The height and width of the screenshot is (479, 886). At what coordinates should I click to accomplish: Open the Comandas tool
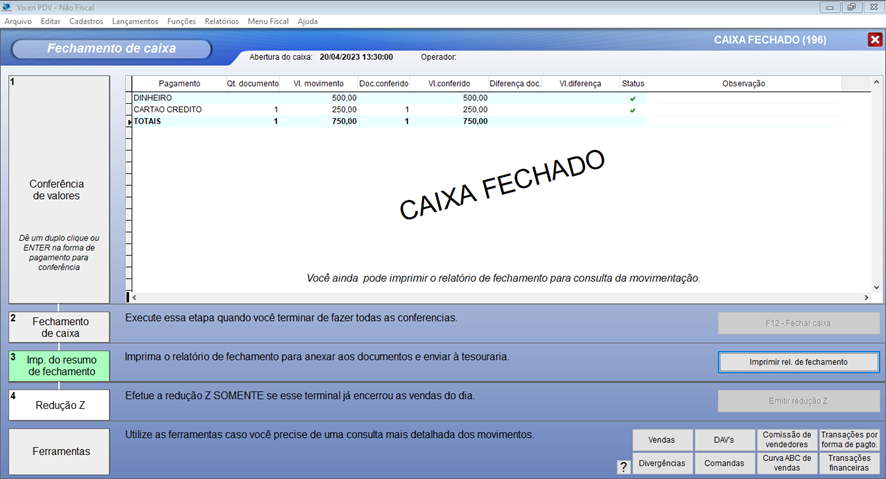point(724,463)
